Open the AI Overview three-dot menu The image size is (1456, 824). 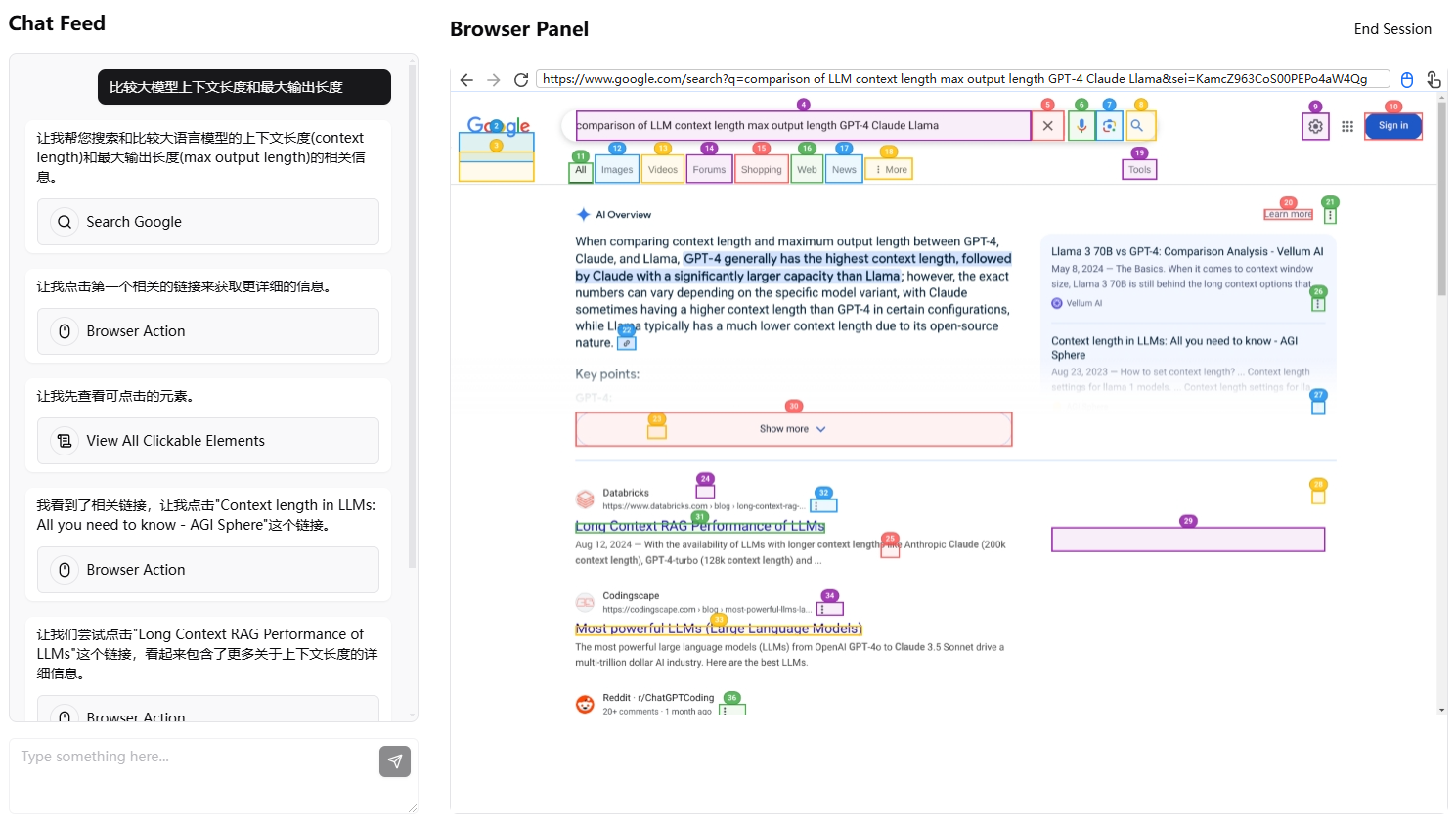click(1330, 215)
